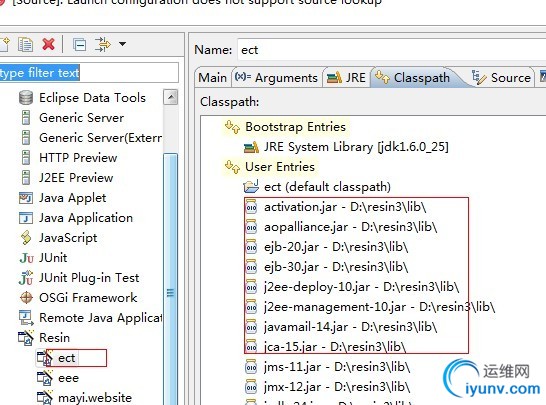This screenshot has width=546, height=405.
Task: Click the ect default classpath folder icon
Action: click(x=251, y=186)
